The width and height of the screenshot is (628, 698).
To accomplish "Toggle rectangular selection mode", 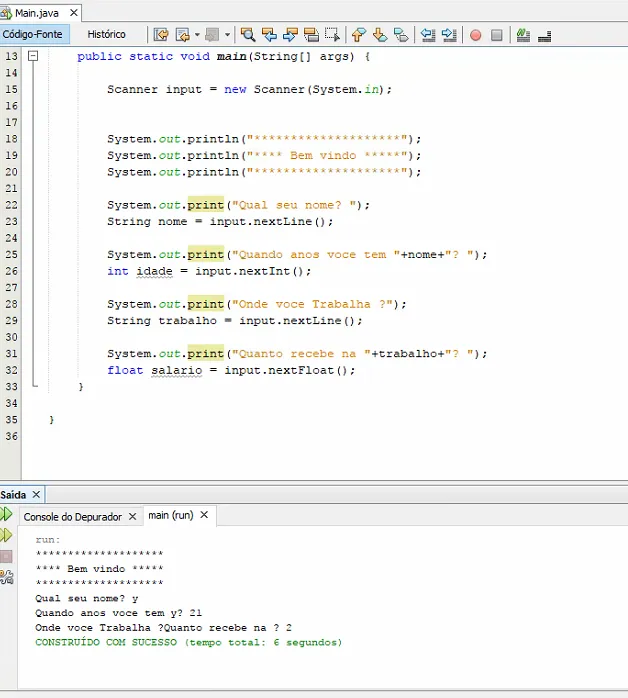I will tap(333, 35).
